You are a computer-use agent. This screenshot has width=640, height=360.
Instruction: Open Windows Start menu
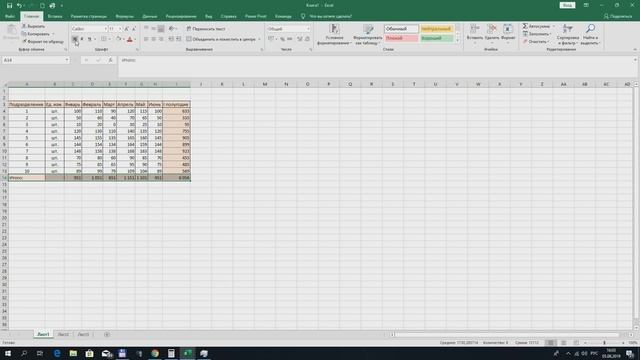tap(8, 353)
